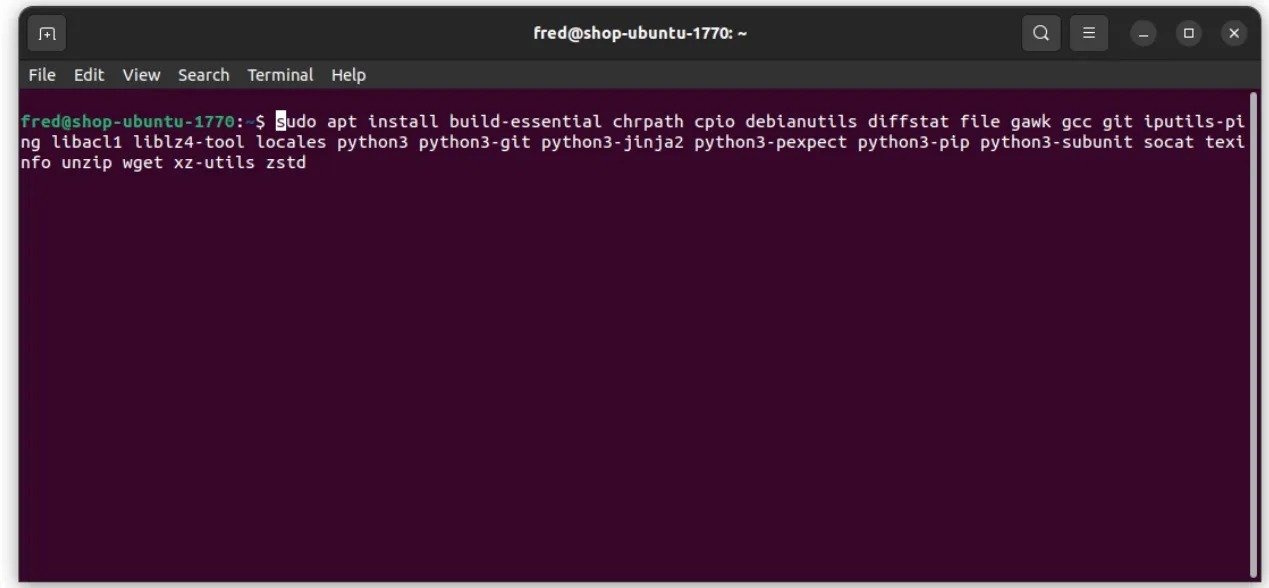
Task: Open a new terminal tab
Action: tap(46, 33)
